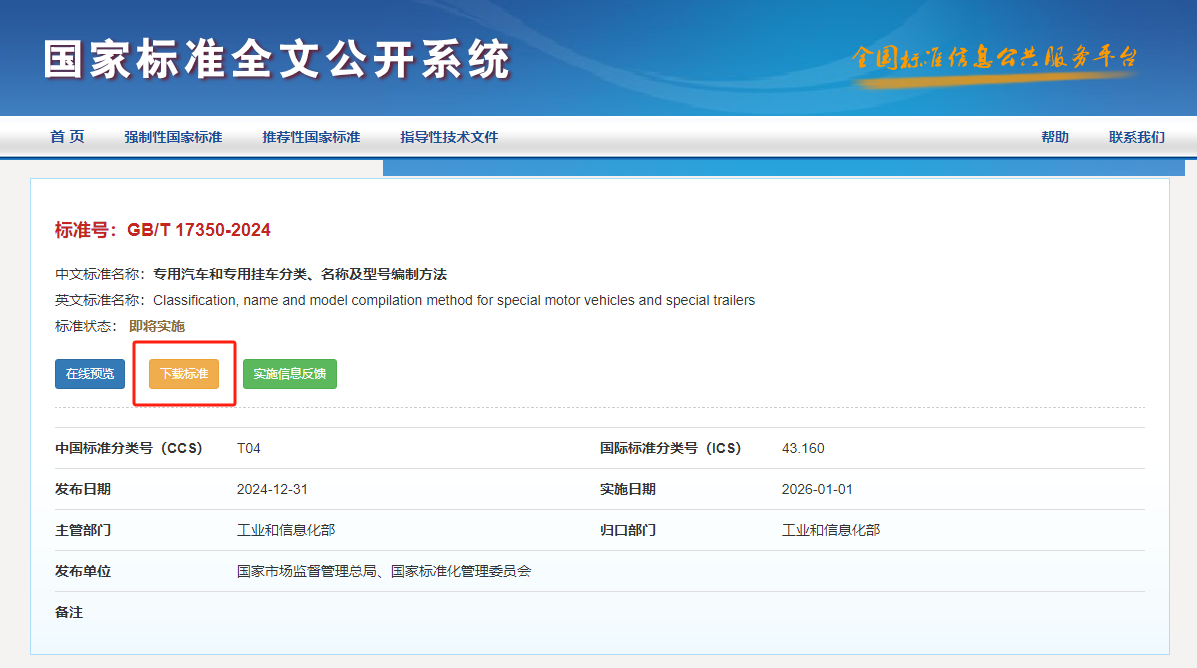The height and width of the screenshot is (668, 1197).
Task: Select 推荐性国家标准 from the navigation
Action: coord(311,137)
